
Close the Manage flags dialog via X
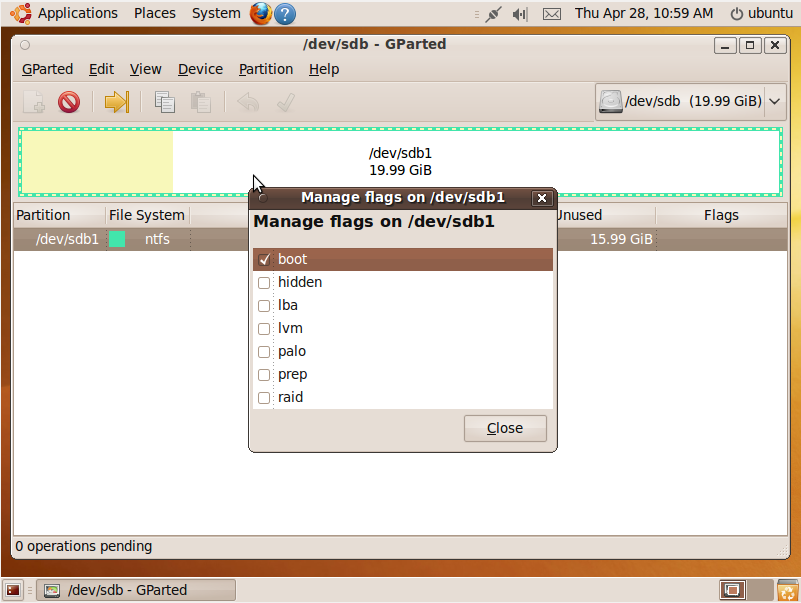[x=542, y=198]
